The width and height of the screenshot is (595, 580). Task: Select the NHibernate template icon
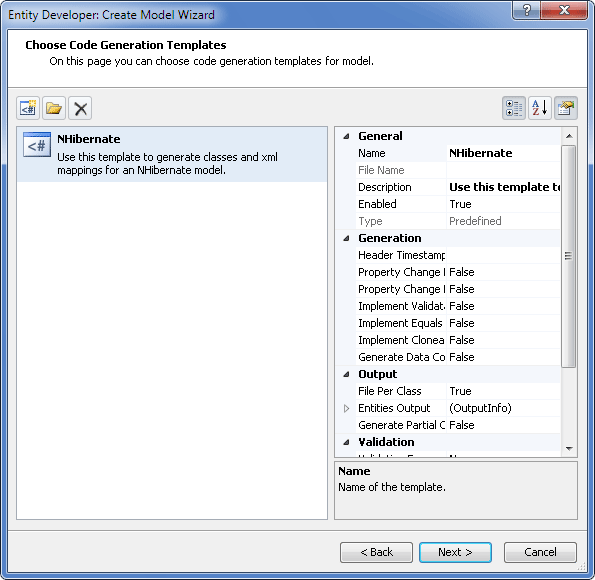37,145
